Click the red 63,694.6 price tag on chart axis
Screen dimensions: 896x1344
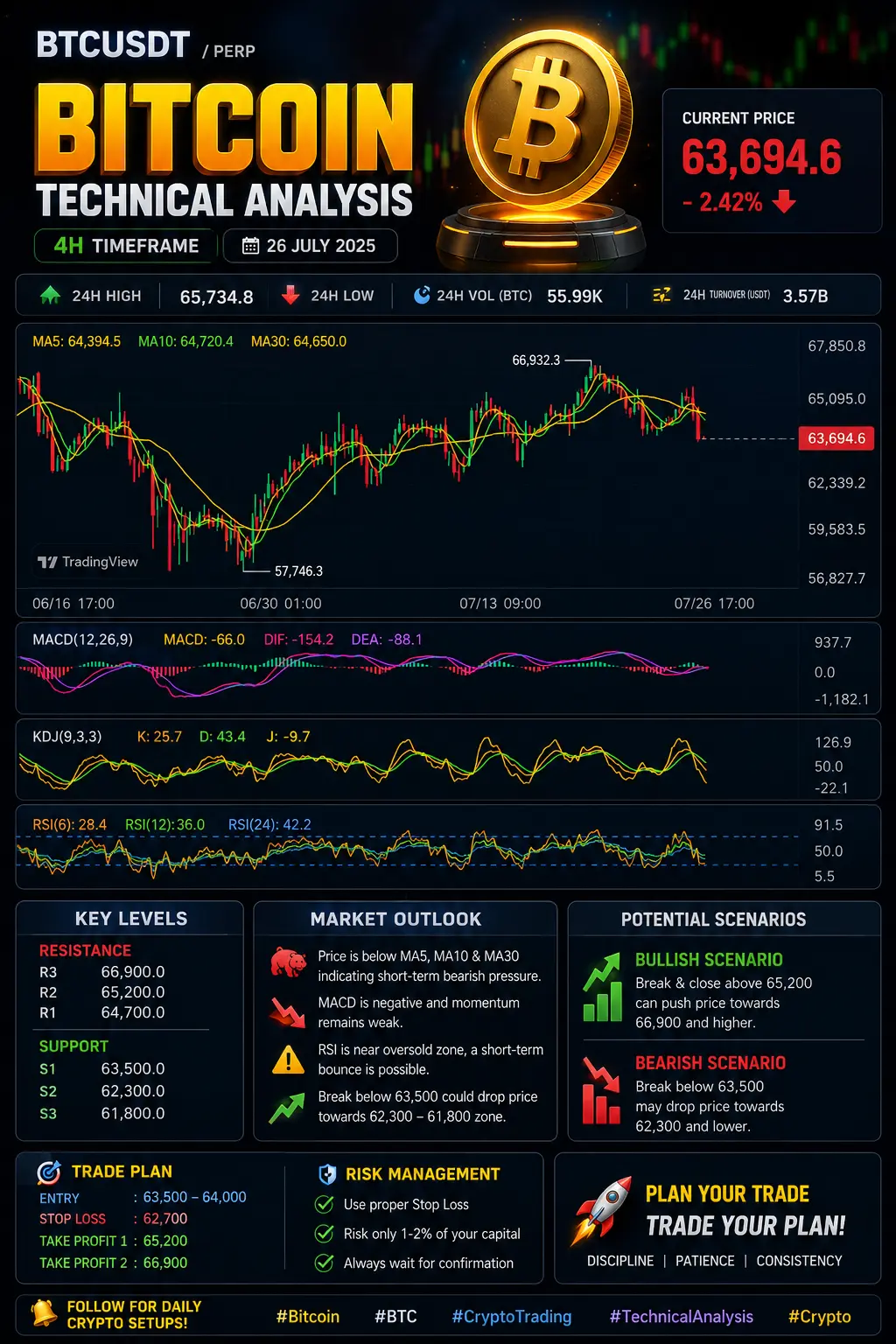[x=836, y=438]
